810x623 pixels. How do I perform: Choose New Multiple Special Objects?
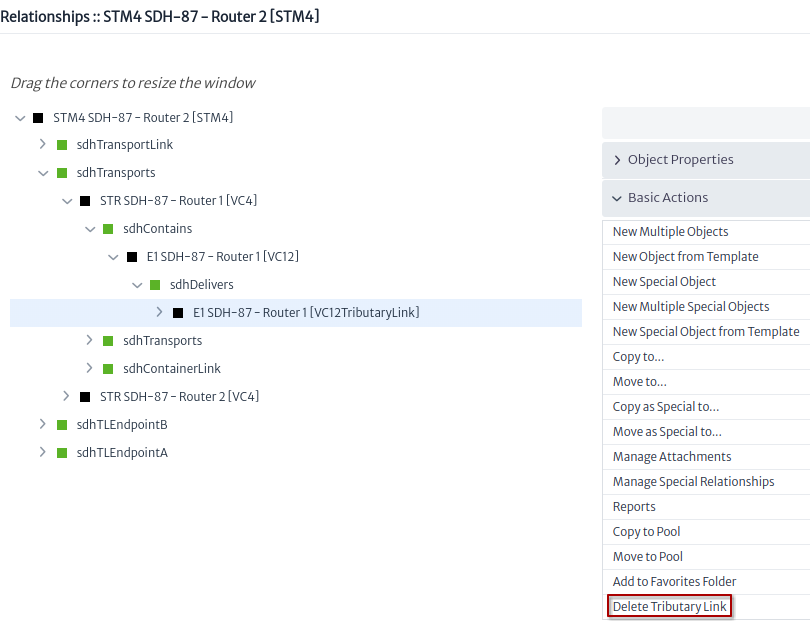coord(706,307)
